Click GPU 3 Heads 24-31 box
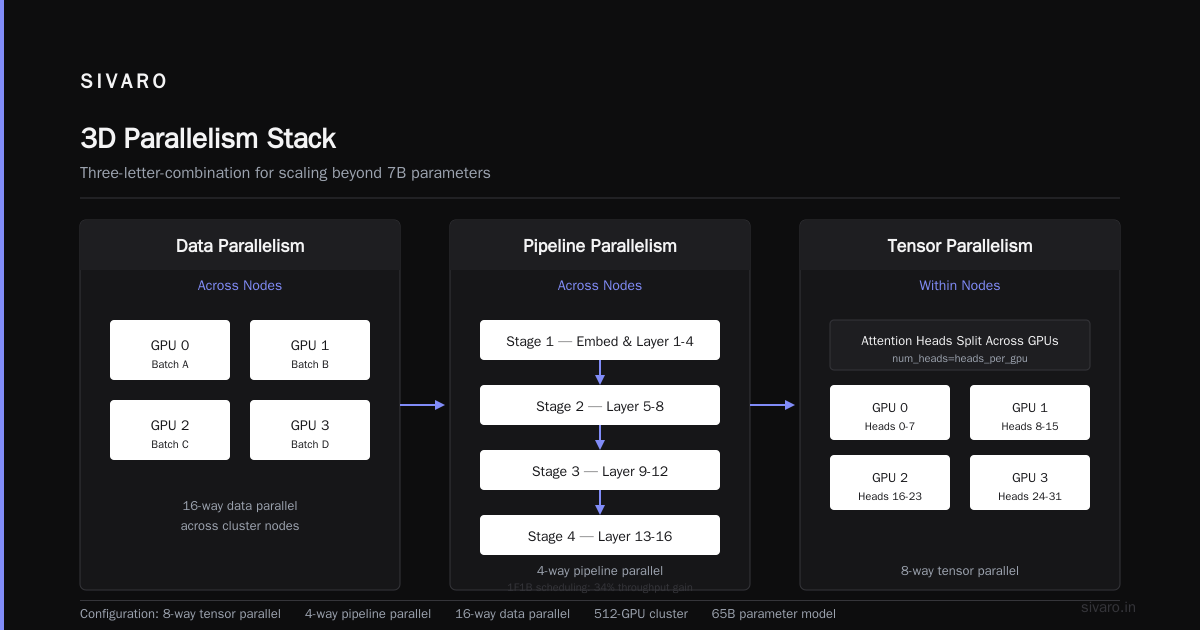The height and width of the screenshot is (630, 1200). coord(1030,485)
